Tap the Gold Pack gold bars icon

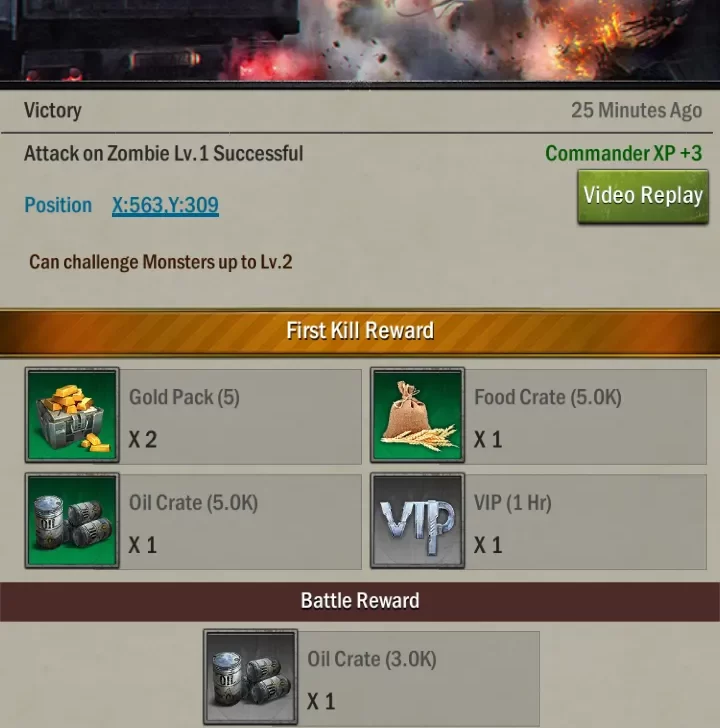pyautogui.click(x=72, y=415)
